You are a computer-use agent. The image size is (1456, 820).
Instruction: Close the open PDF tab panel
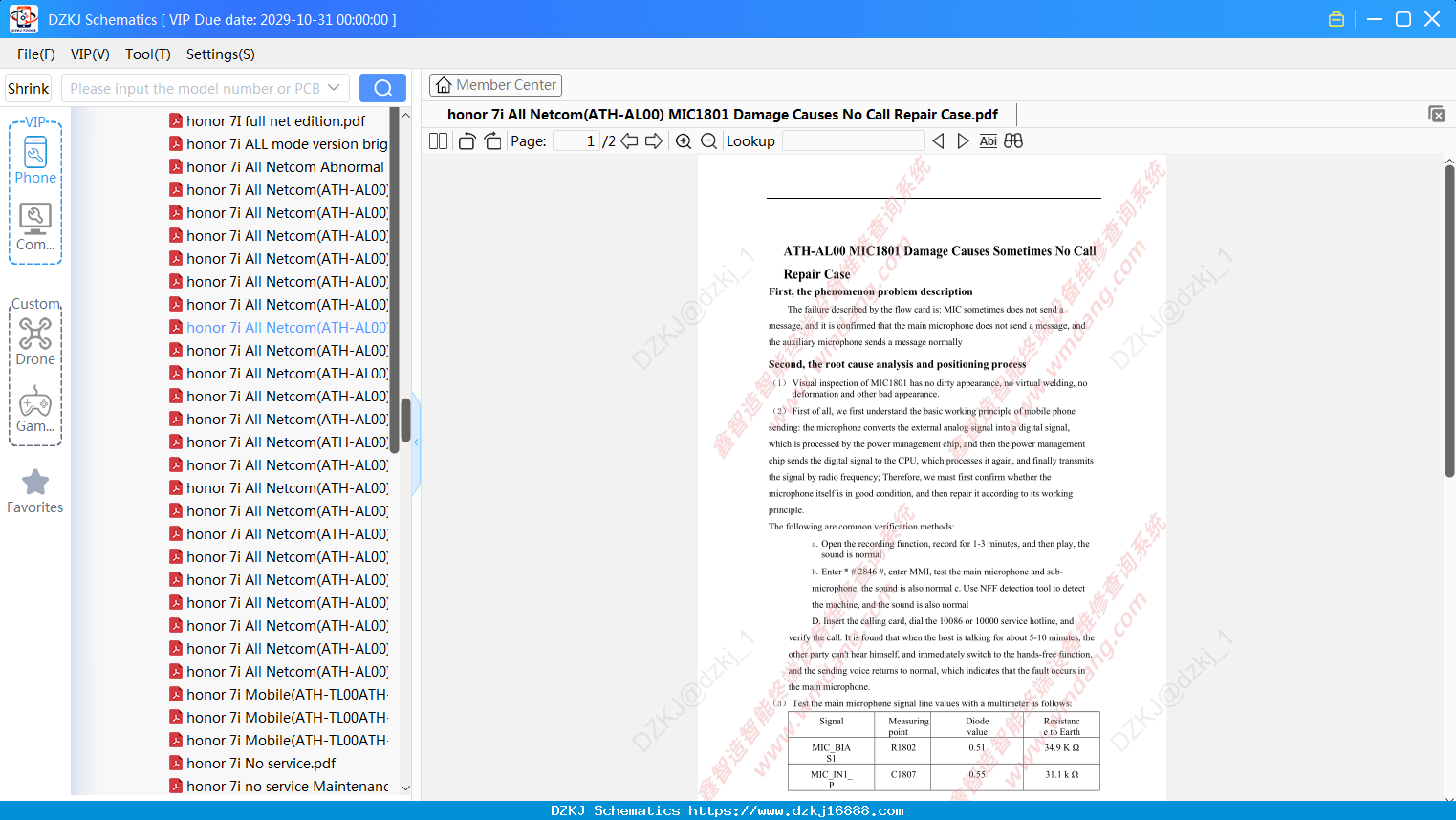[1436, 114]
